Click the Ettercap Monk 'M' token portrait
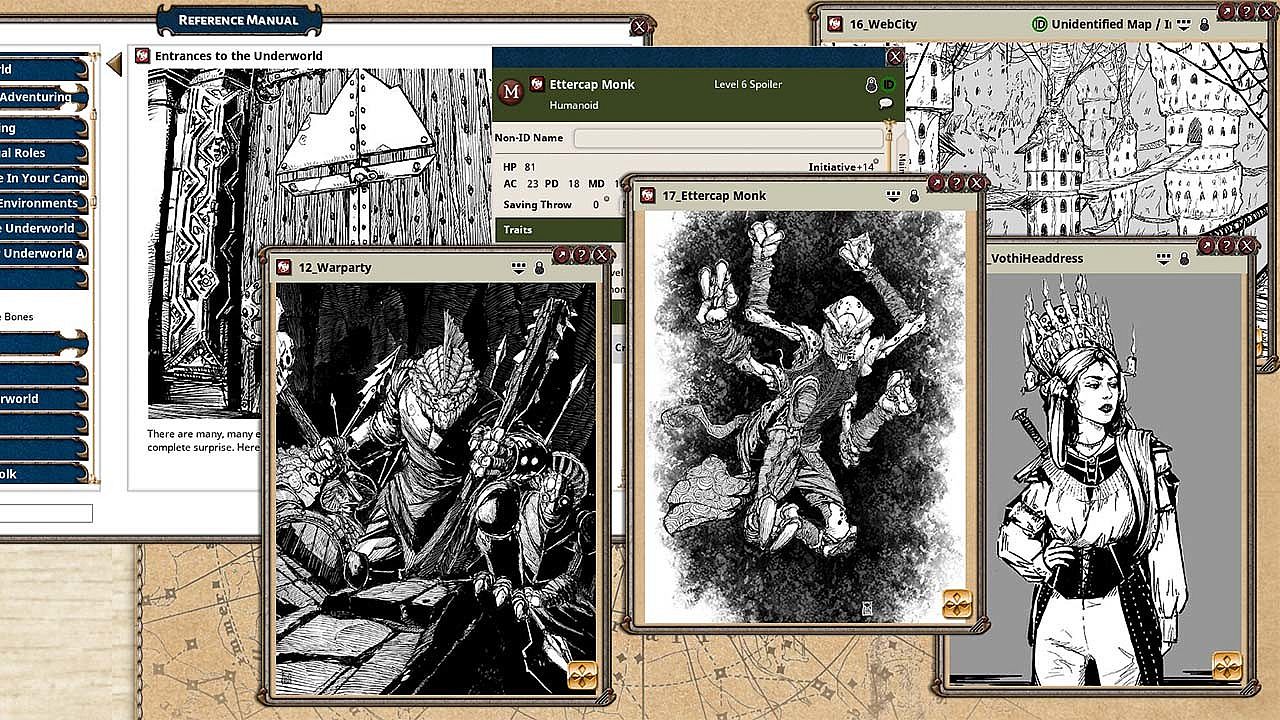 (511, 92)
